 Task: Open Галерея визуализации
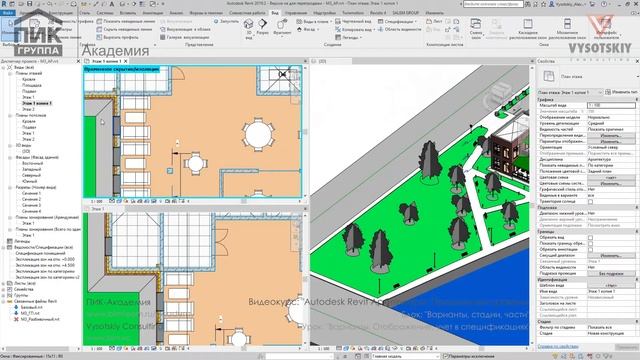(184, 37)
